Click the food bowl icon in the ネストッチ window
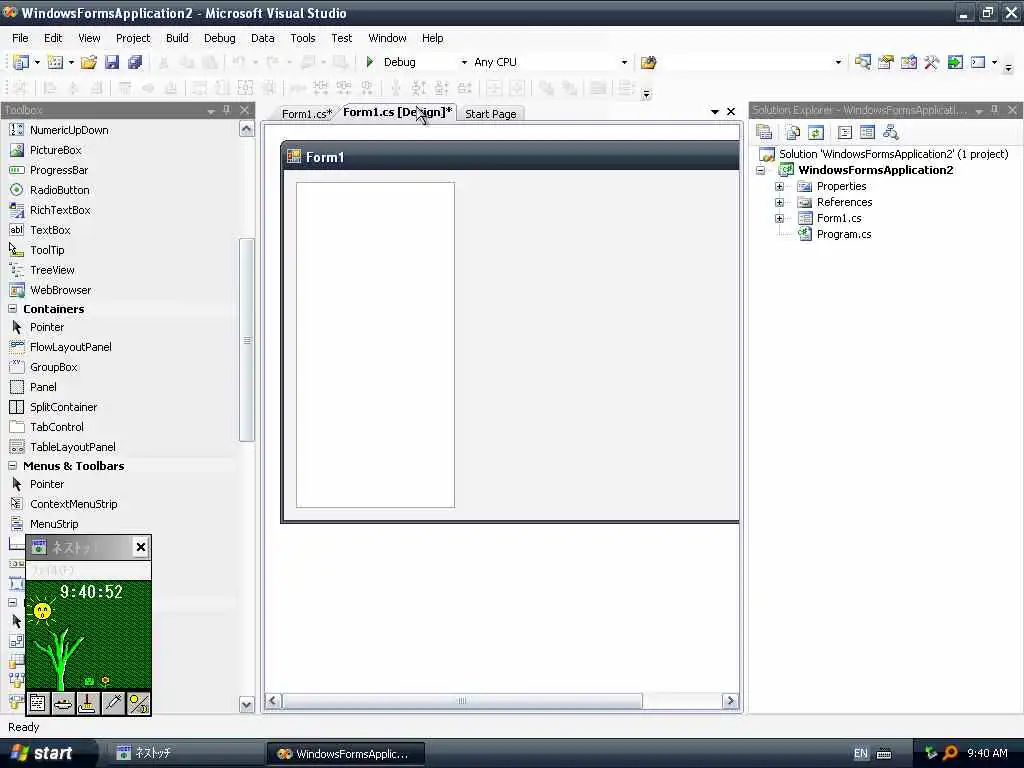Image resolution: width=1024 pixels, height=768 pixels. [63, 703]
